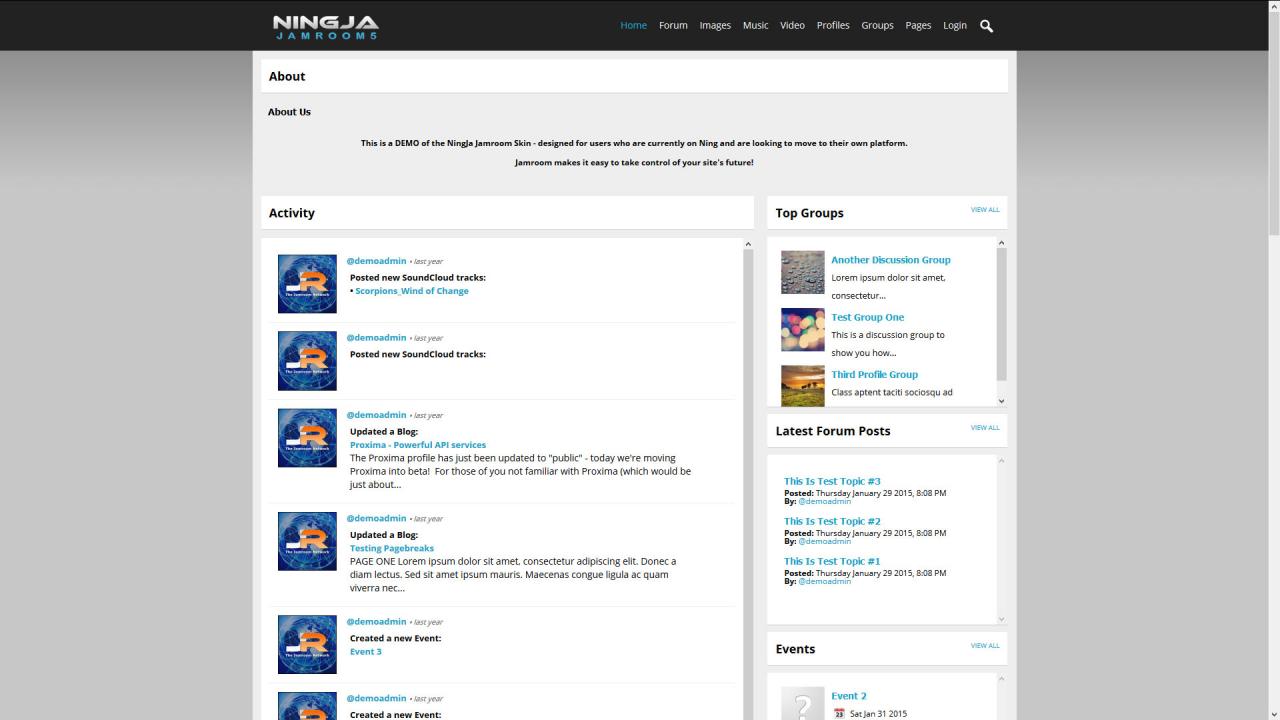Click @demoadmin author under Test Topic #3
The image size is (1280, 720).
824,502
